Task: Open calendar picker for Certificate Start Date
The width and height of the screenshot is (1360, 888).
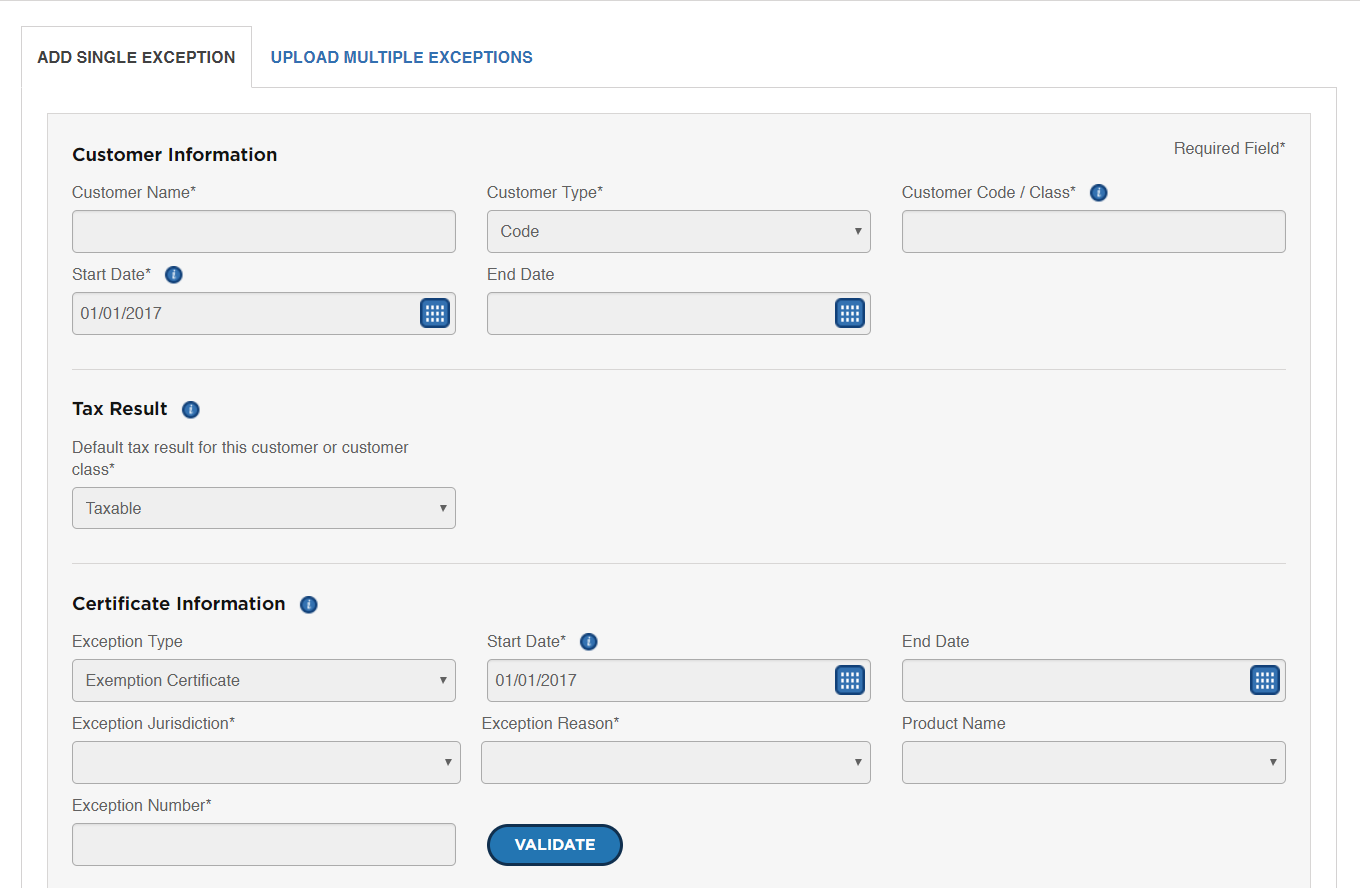Action: click(x=849, y=680)
